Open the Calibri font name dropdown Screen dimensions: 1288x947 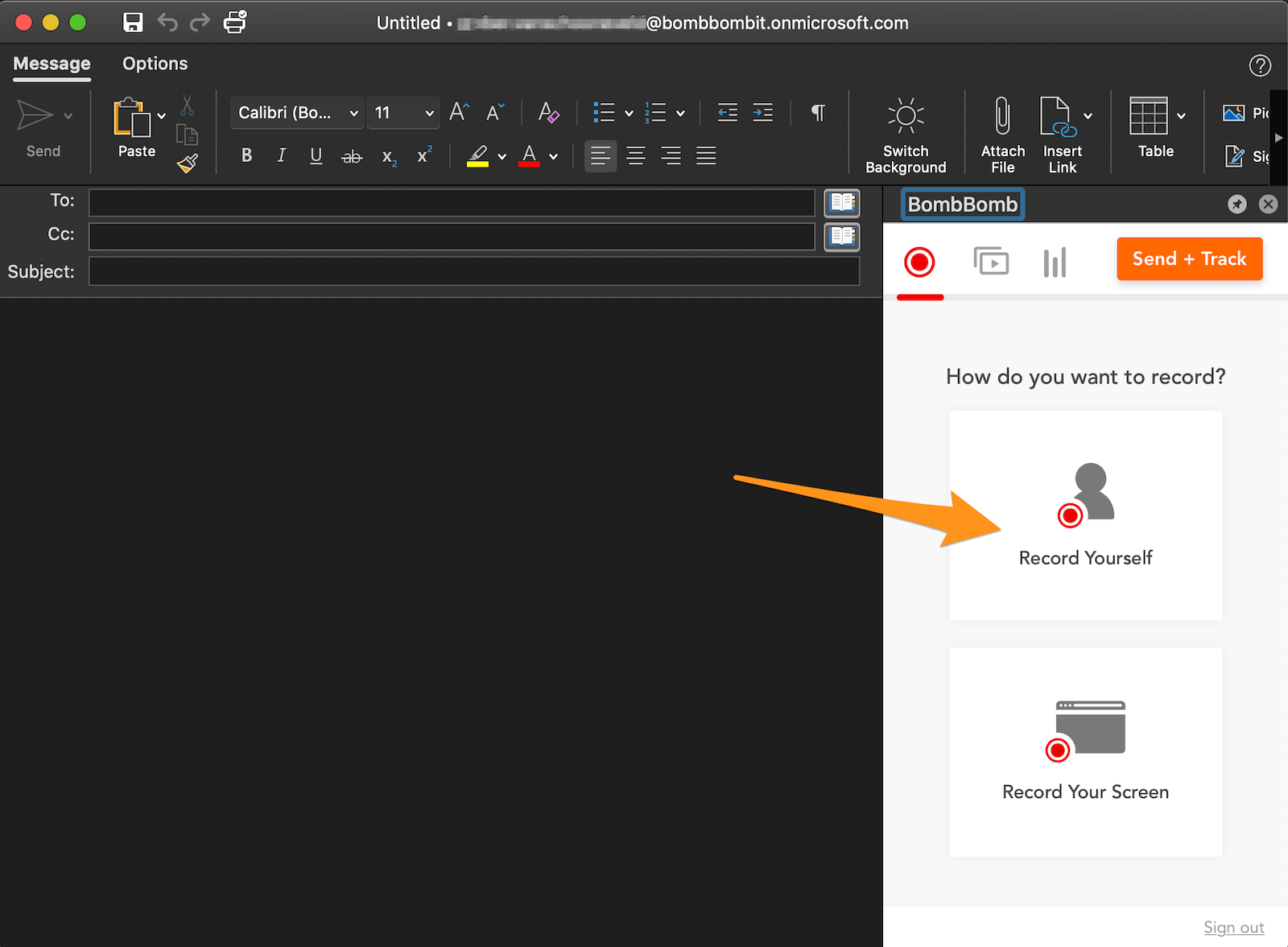296,113
